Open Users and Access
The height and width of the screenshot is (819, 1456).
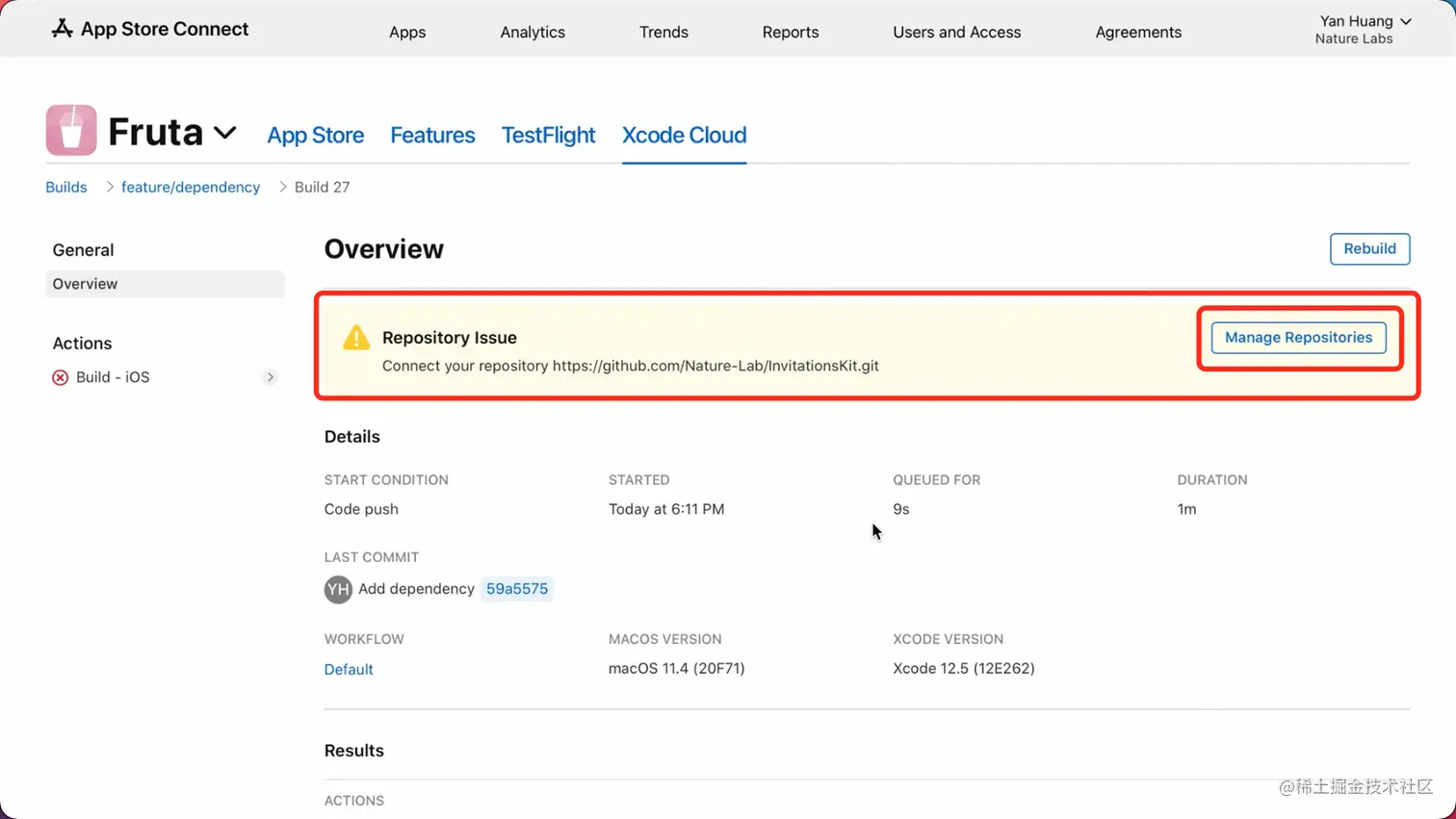956,32
